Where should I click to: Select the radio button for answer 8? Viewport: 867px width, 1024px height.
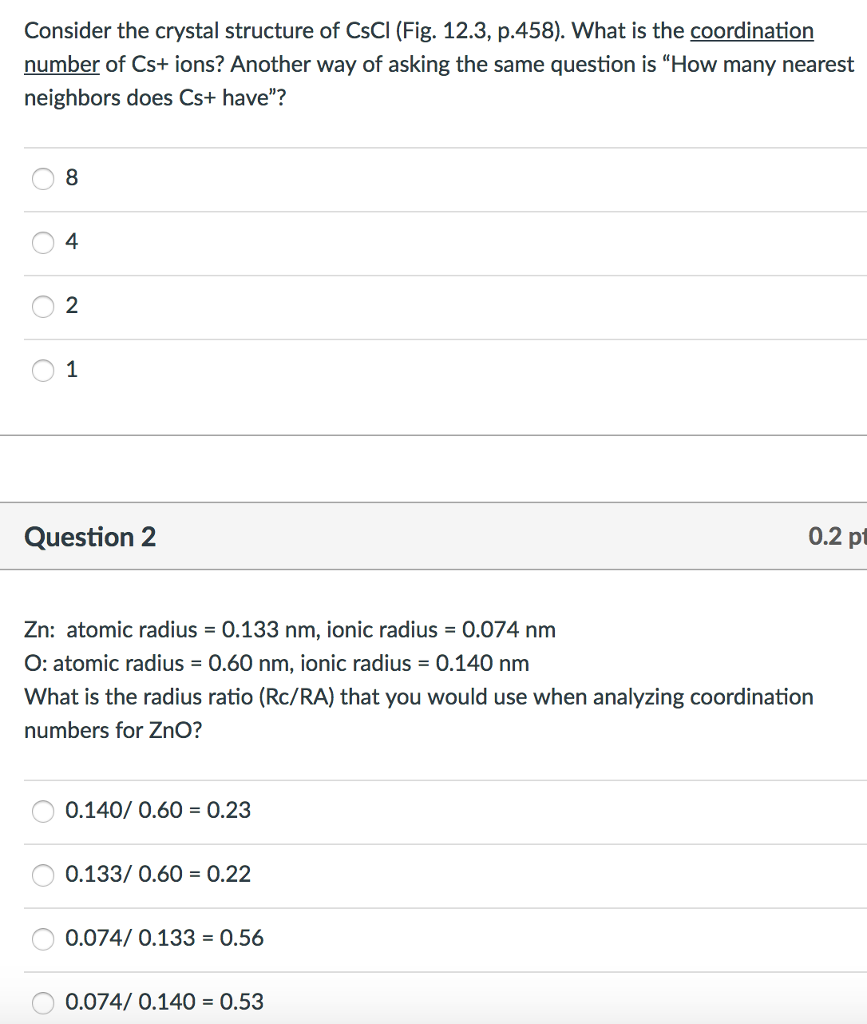43,179
